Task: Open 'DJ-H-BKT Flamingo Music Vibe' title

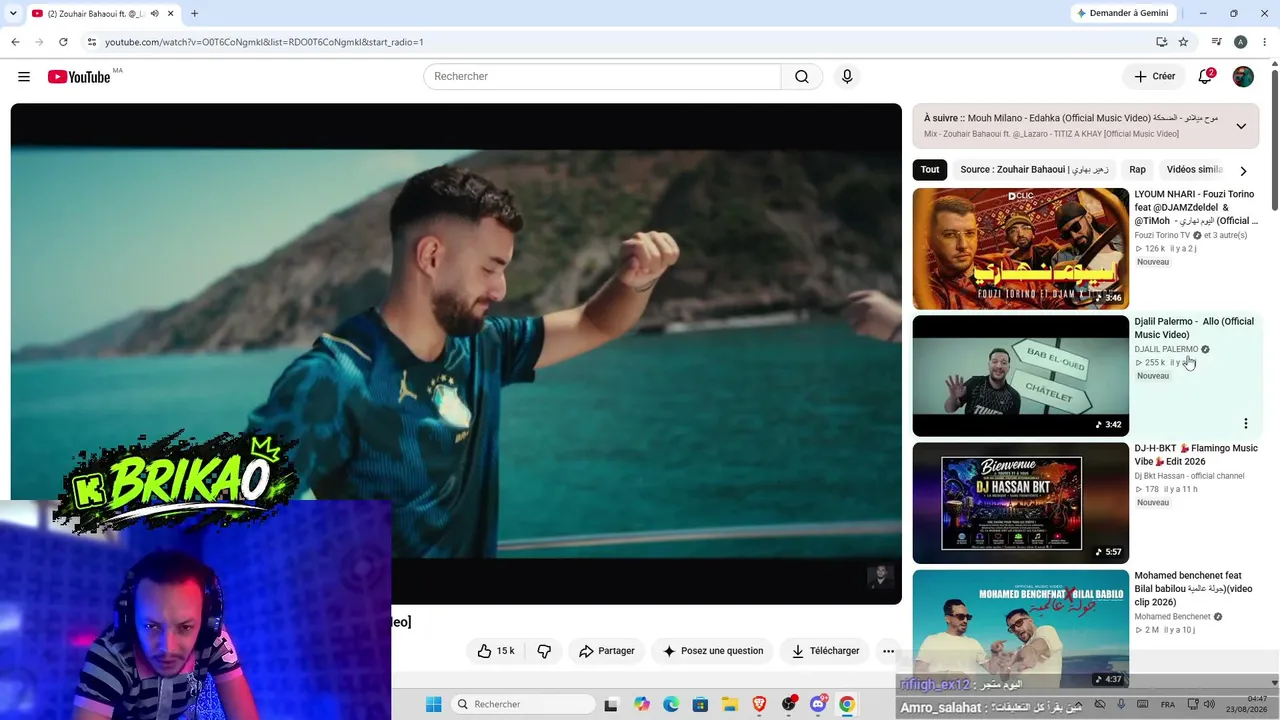Action: pyautogui.click(x=1196, y=455)
